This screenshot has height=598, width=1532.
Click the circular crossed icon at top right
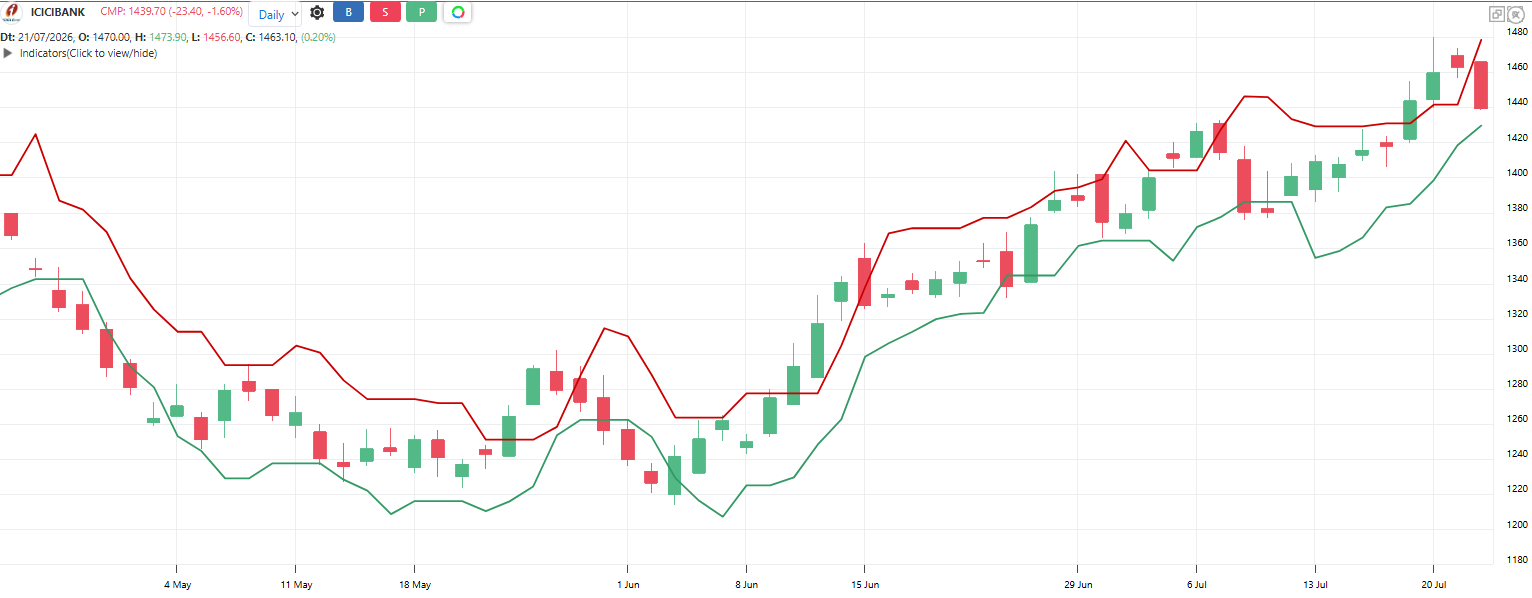click(1515, 14)
